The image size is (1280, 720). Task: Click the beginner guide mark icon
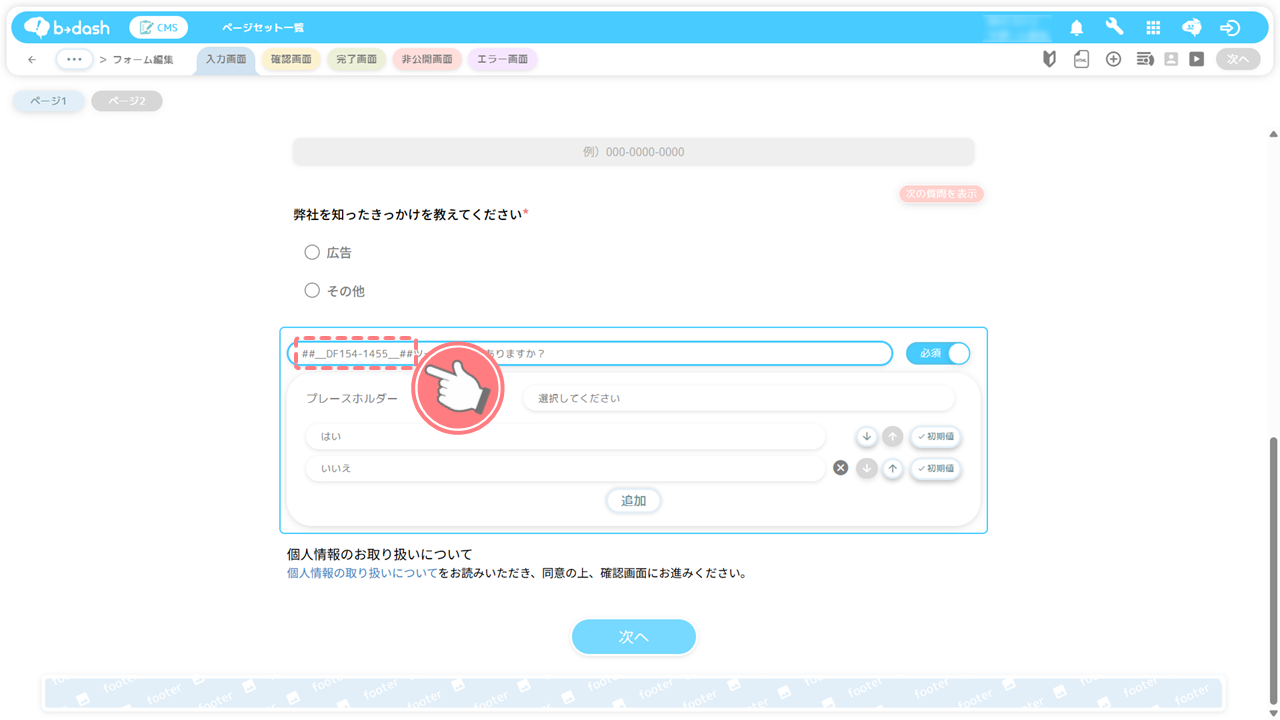click(1049, 60)
